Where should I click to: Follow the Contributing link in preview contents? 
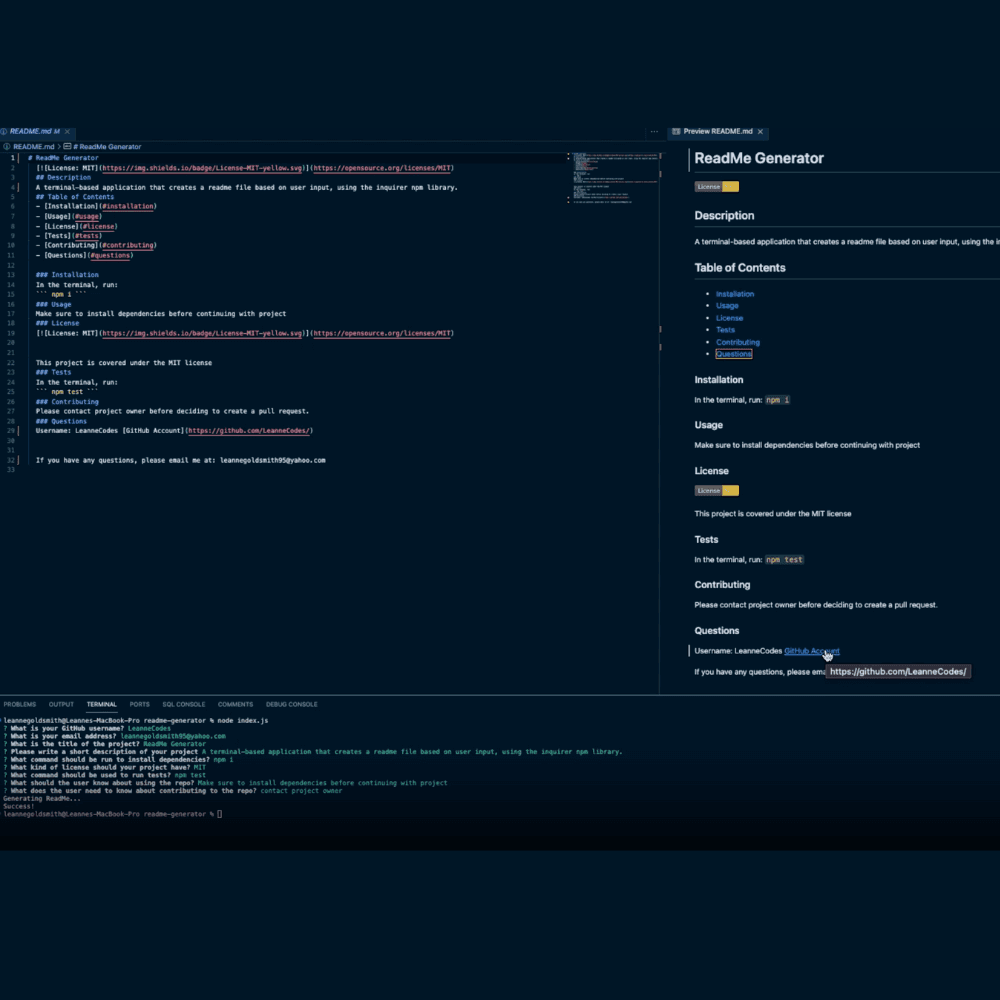coord(738,342)
